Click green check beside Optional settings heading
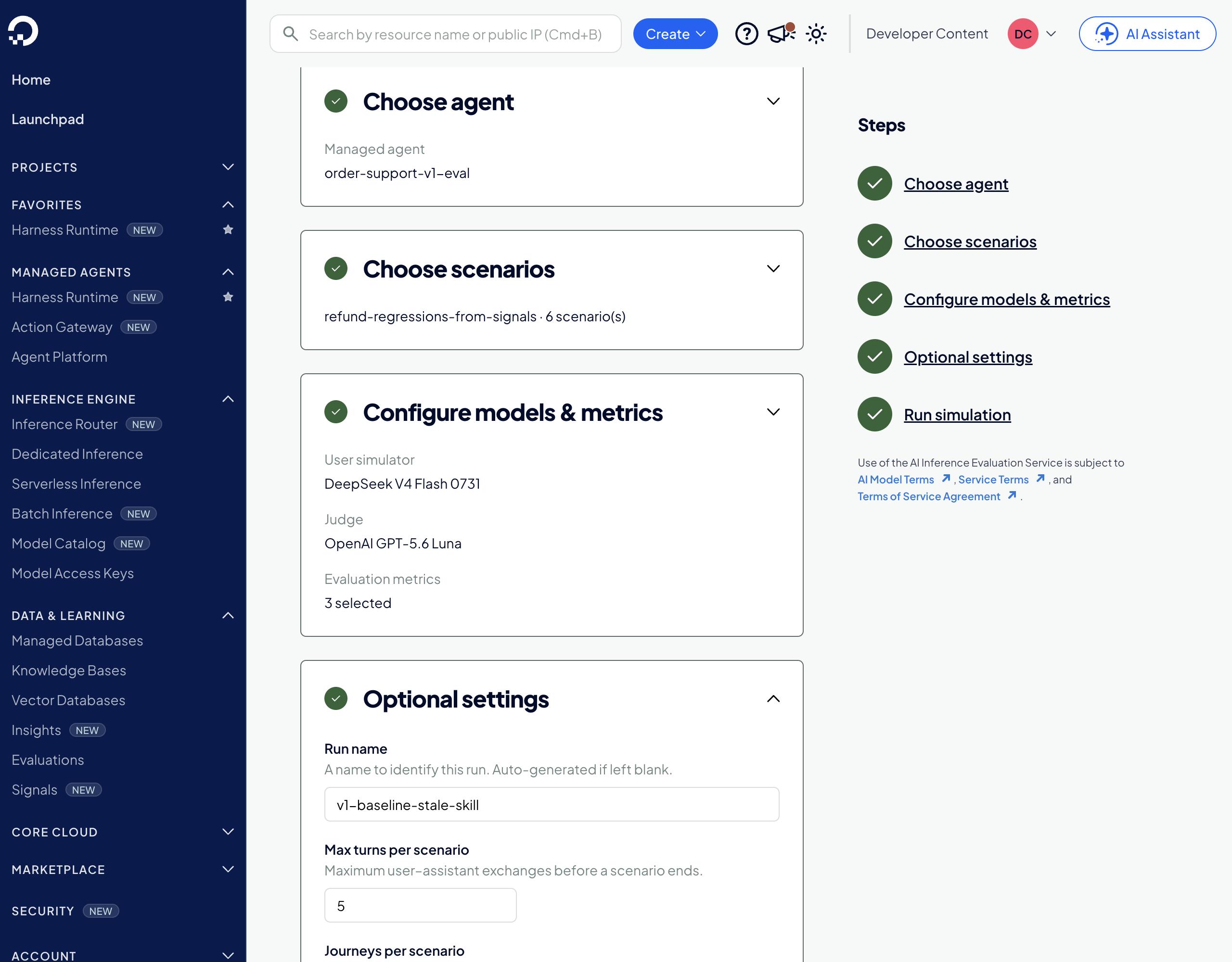1232x962 pixels. [x=335, y=699]
